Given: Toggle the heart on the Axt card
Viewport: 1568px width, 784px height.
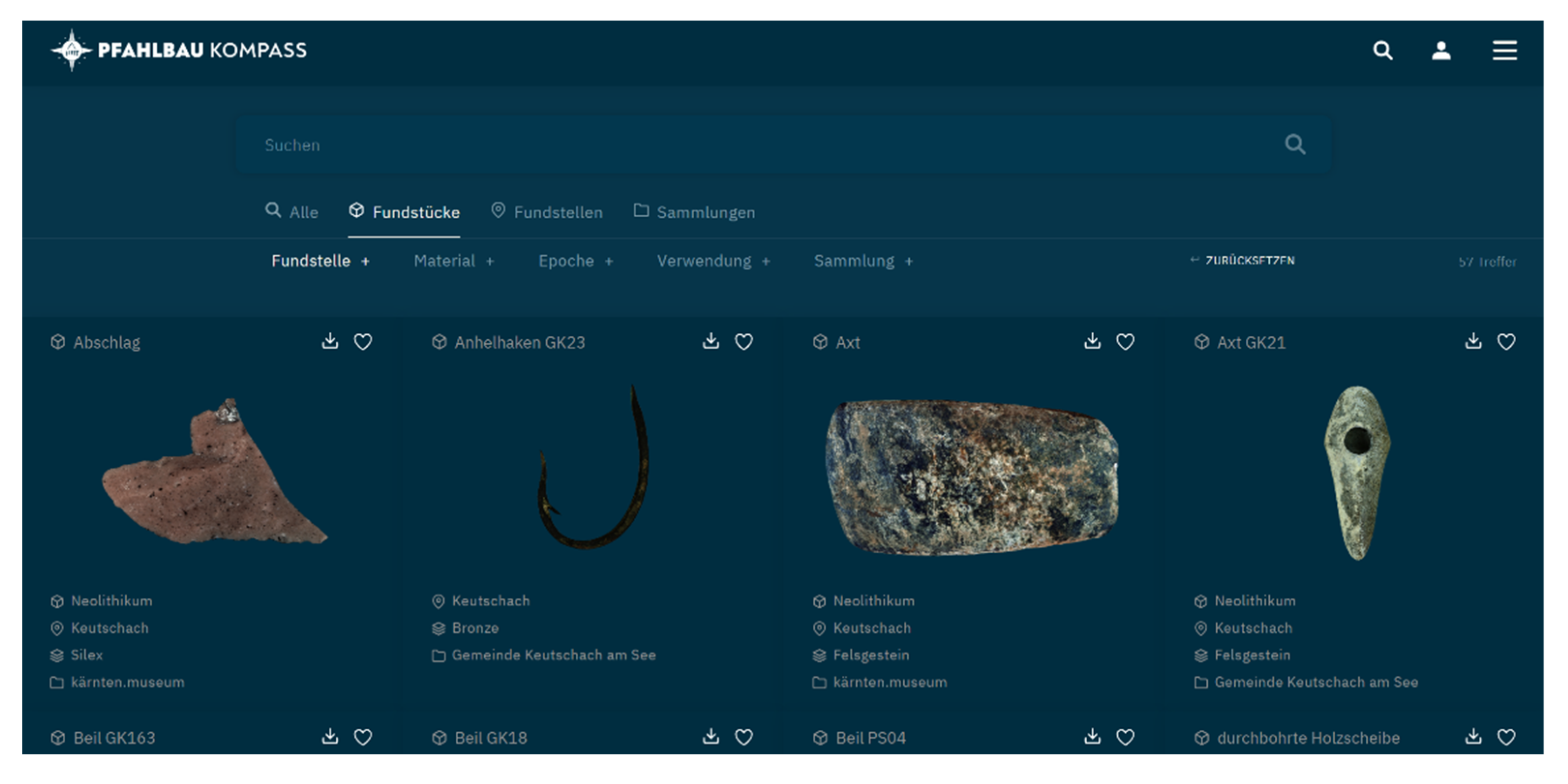Looking at the screenshot, I should 1125,341.
